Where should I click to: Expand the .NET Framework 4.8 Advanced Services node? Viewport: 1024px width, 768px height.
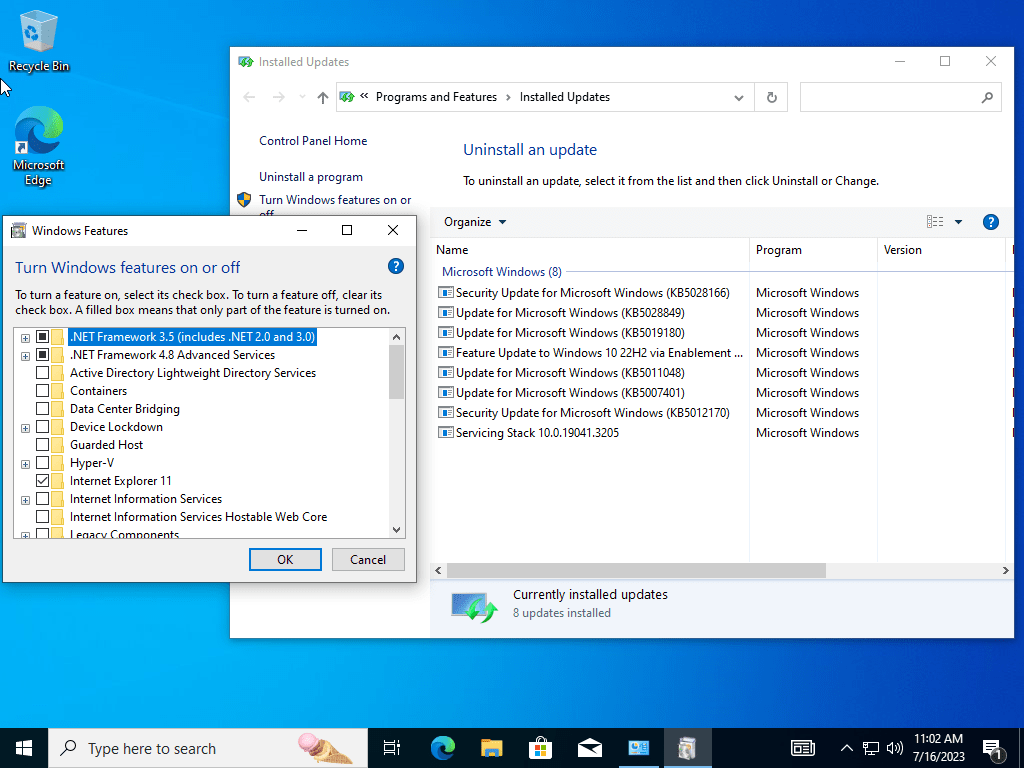[25, 356]
